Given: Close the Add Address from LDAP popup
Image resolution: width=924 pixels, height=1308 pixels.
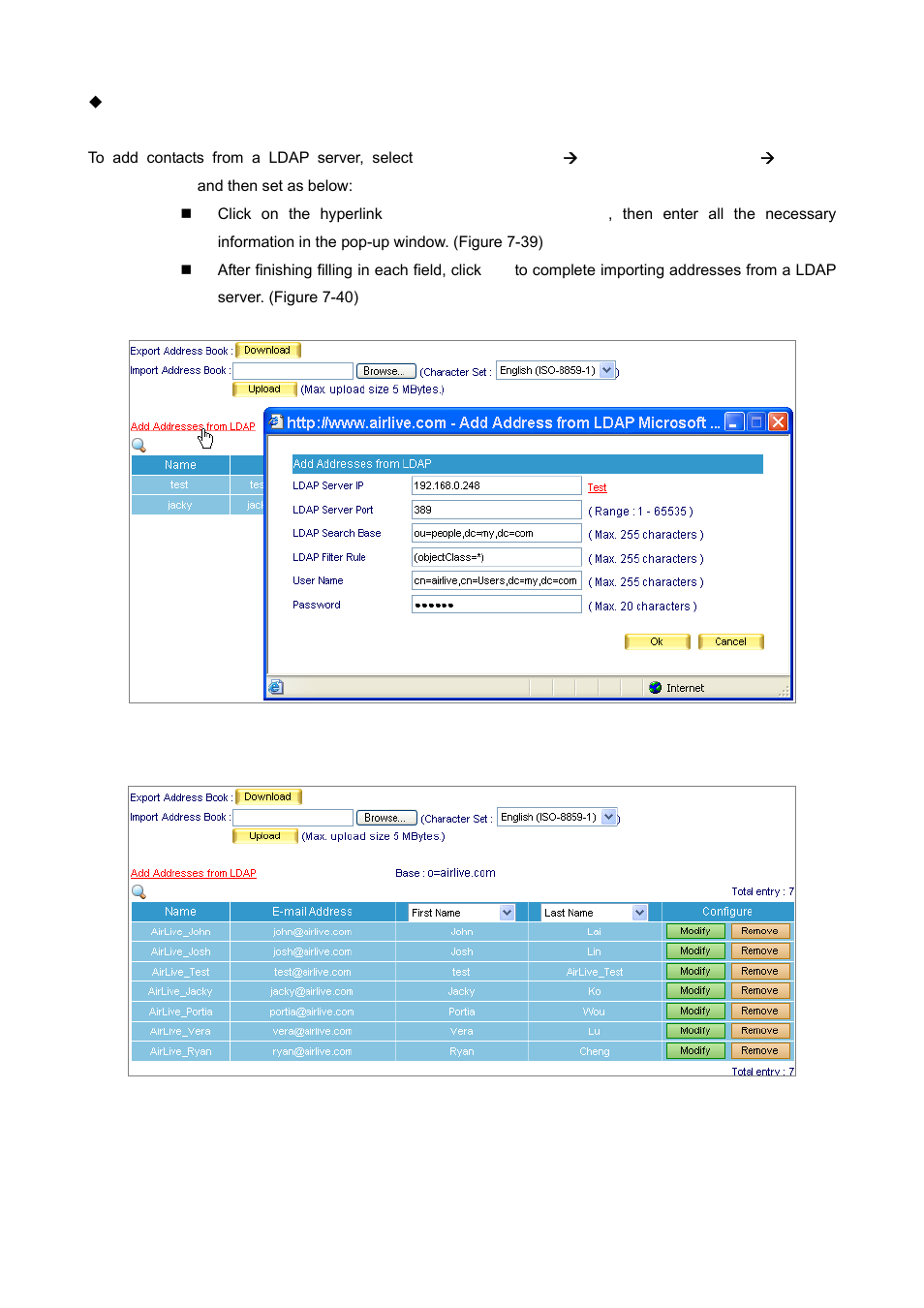Looking at the screenshot, I should (x=778, y=421).
